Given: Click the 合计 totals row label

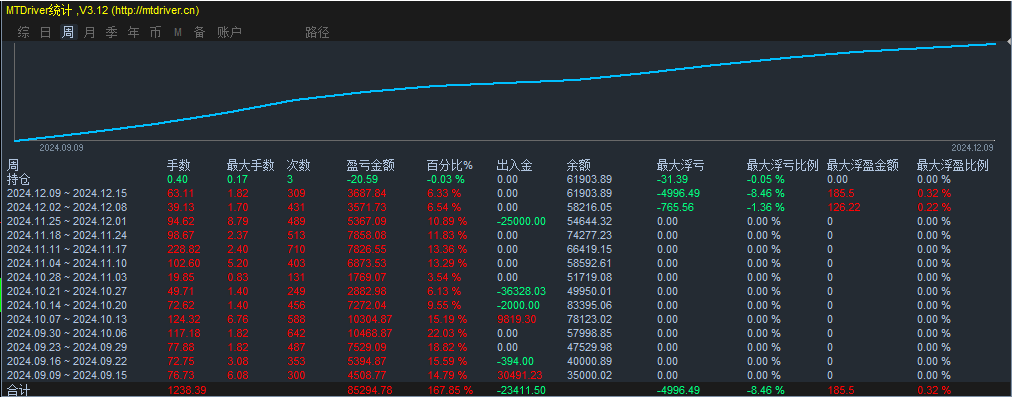Looking at the screenshot, I should 19,390.
